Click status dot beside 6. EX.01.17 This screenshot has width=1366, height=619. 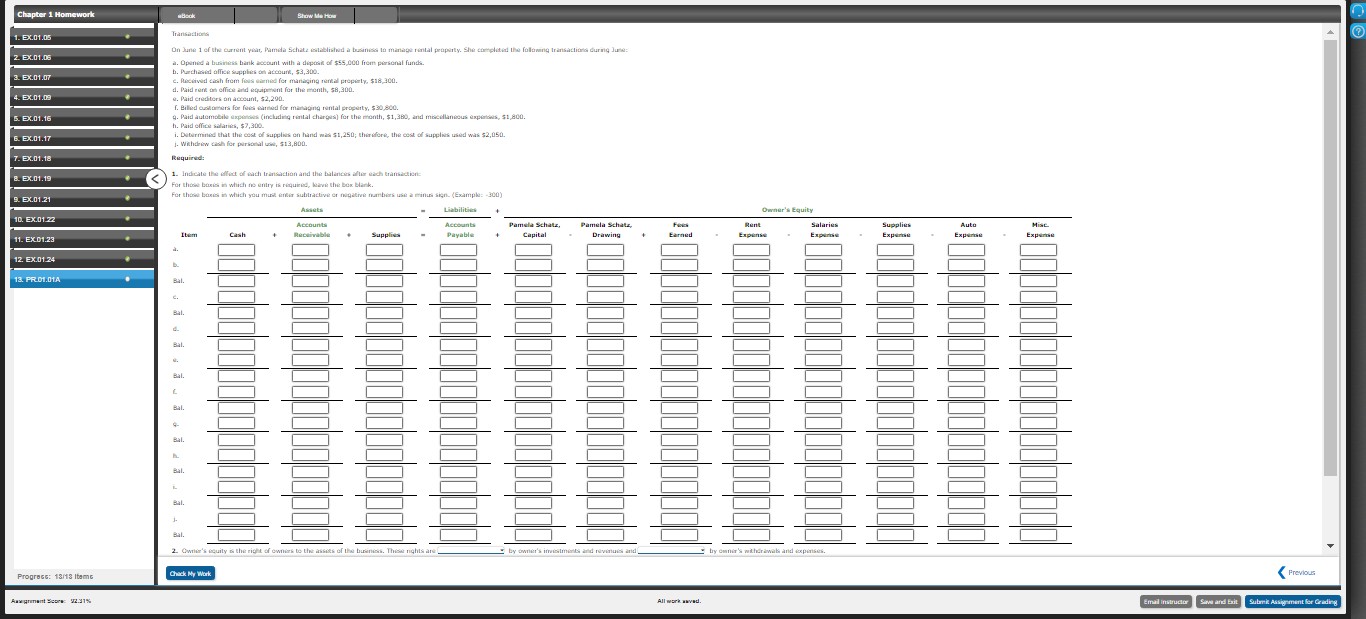126,139
